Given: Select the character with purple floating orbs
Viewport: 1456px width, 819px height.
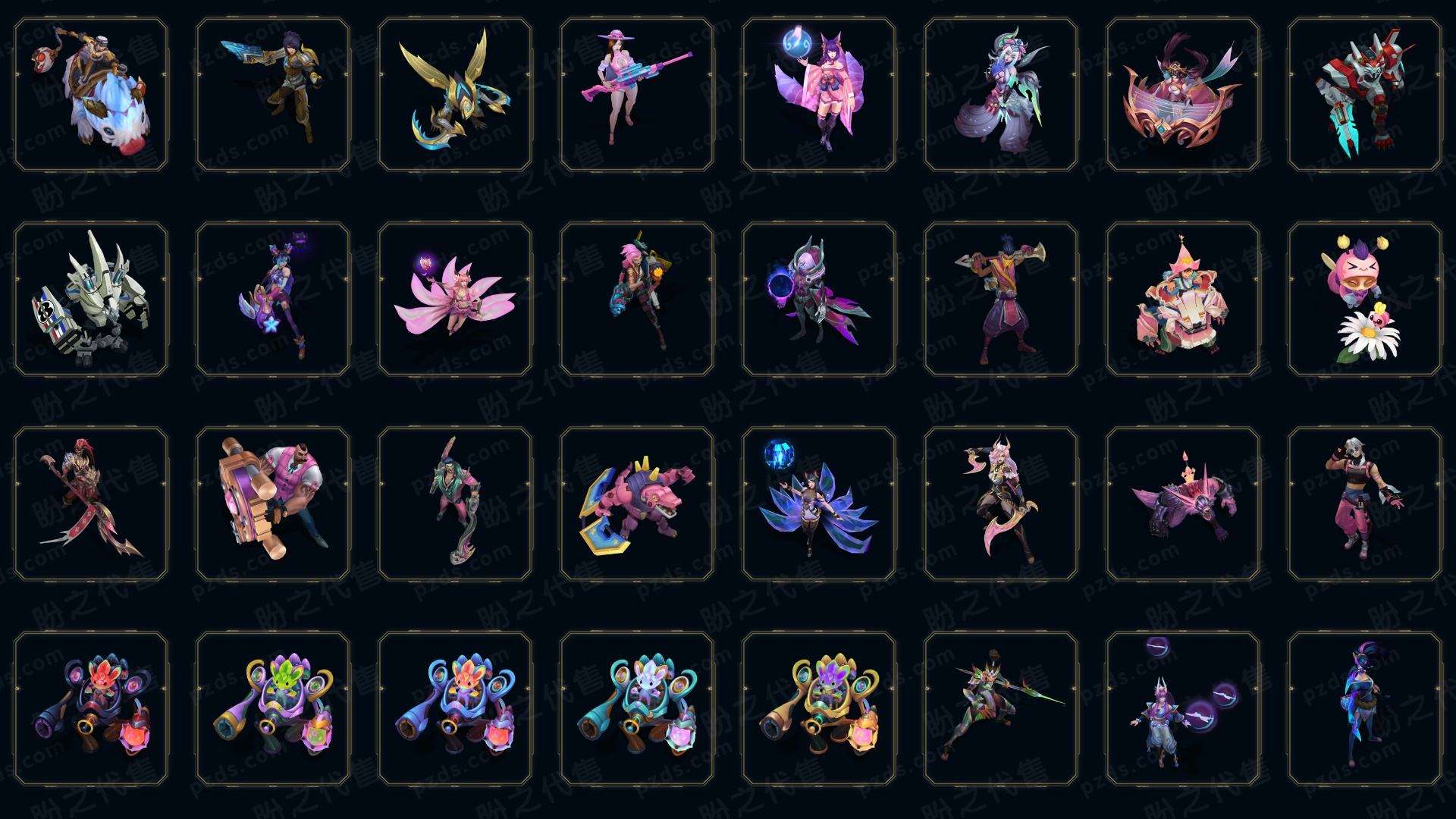Looking at the screenshot, I should [1183, 708].
